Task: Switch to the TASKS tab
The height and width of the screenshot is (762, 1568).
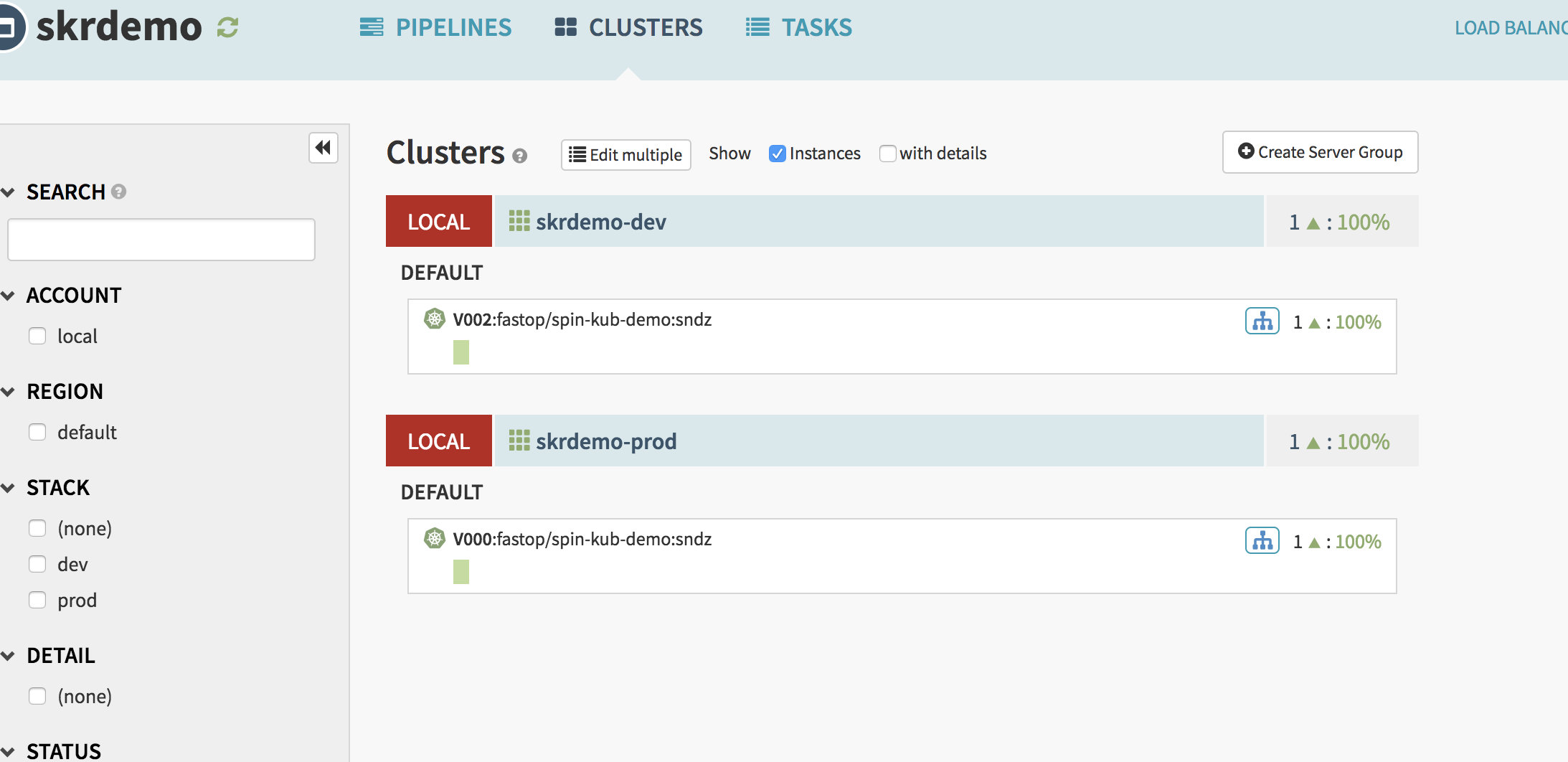Action: coord(798,28)
